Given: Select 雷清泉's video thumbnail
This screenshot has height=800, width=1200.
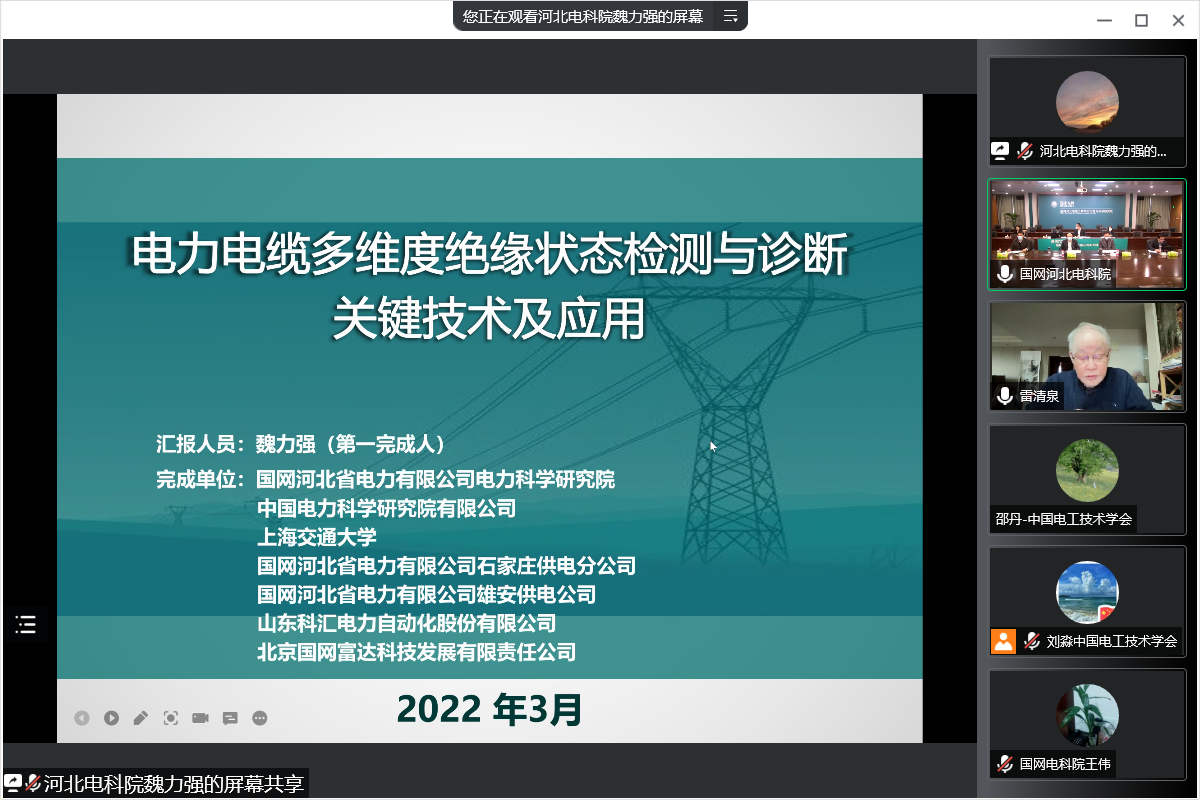Looking at the screenshot, I should [1086, 355].
